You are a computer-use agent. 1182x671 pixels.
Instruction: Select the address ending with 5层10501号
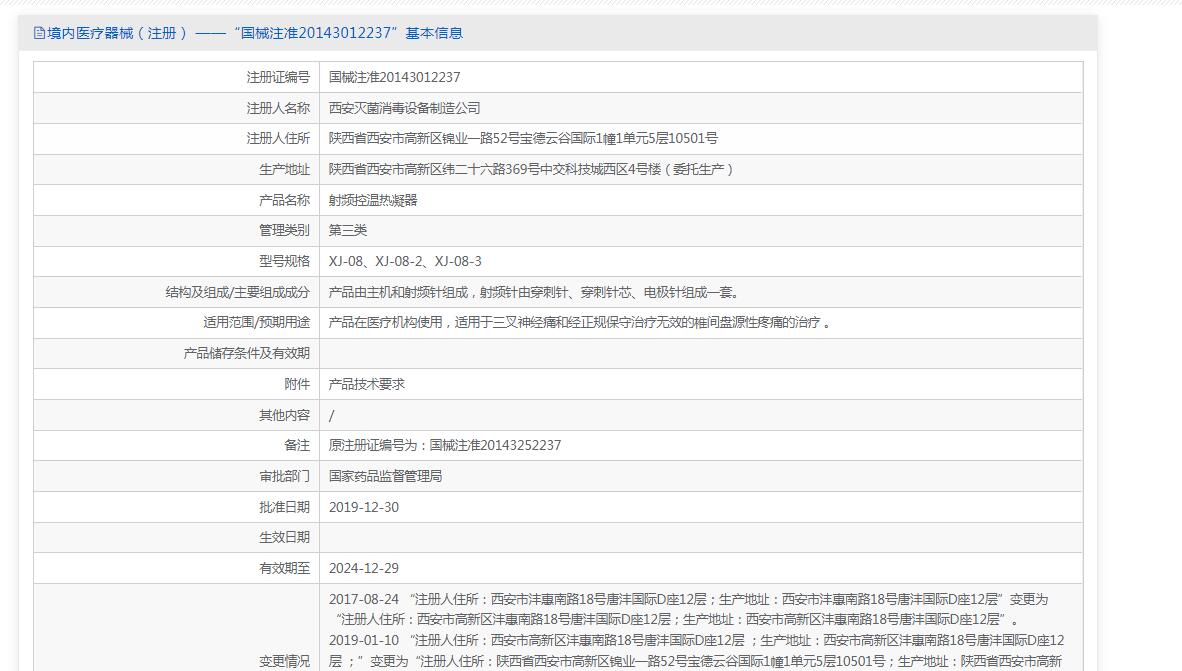click(x=523, y=139)
